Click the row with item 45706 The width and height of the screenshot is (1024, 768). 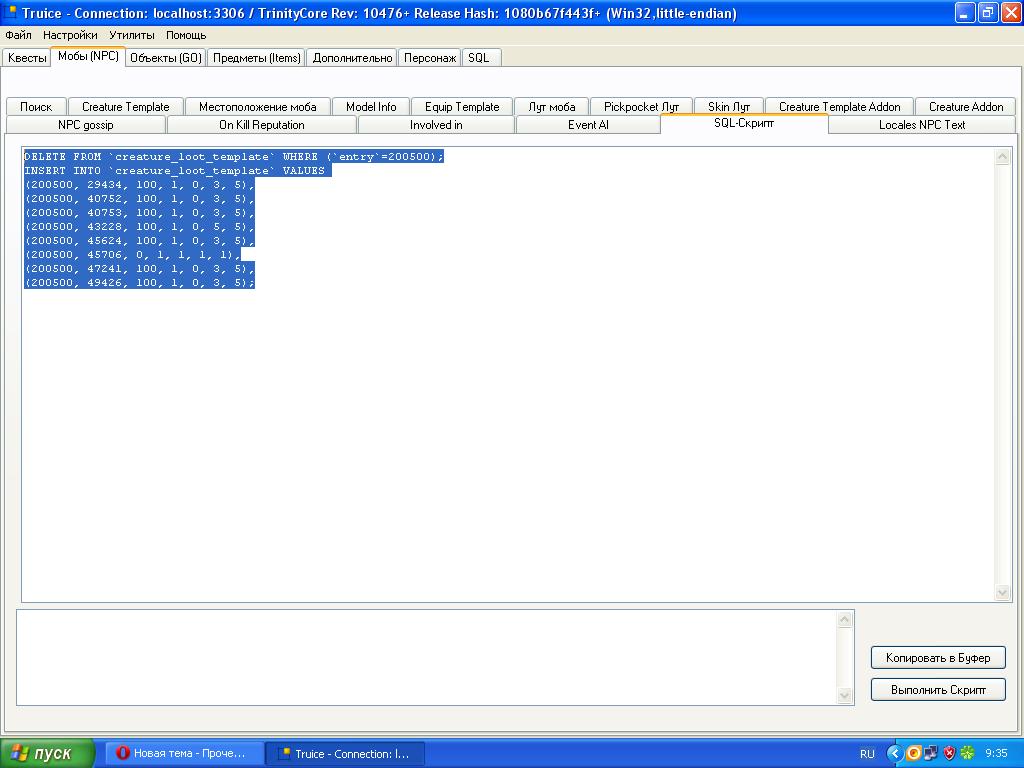[x=132, y=255]
